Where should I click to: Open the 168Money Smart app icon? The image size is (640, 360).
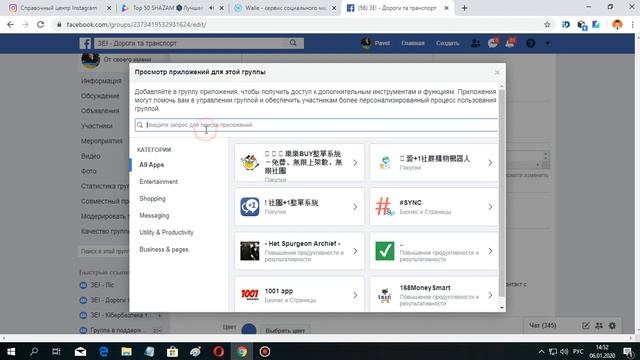pyautogui.click(x=384, y=295)
